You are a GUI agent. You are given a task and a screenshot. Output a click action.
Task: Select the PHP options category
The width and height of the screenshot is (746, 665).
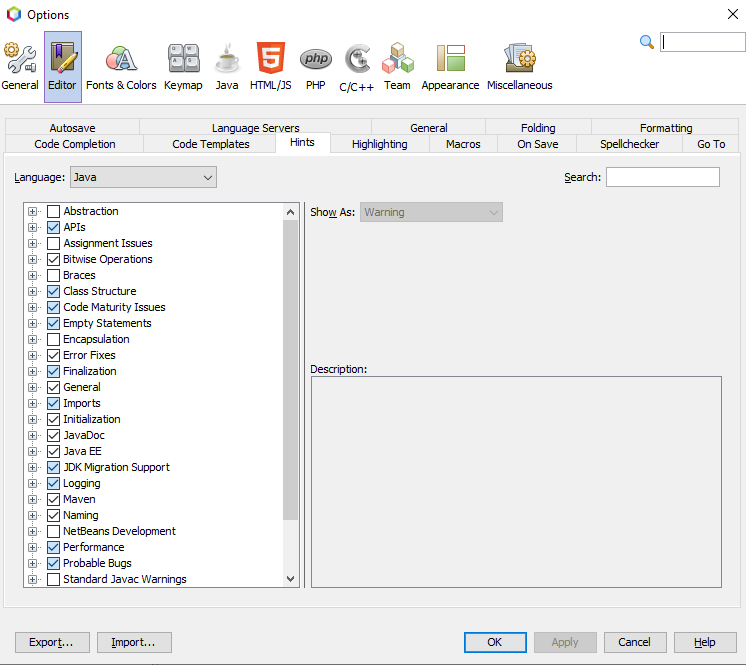pyautogui.click(x=316, y=66)
